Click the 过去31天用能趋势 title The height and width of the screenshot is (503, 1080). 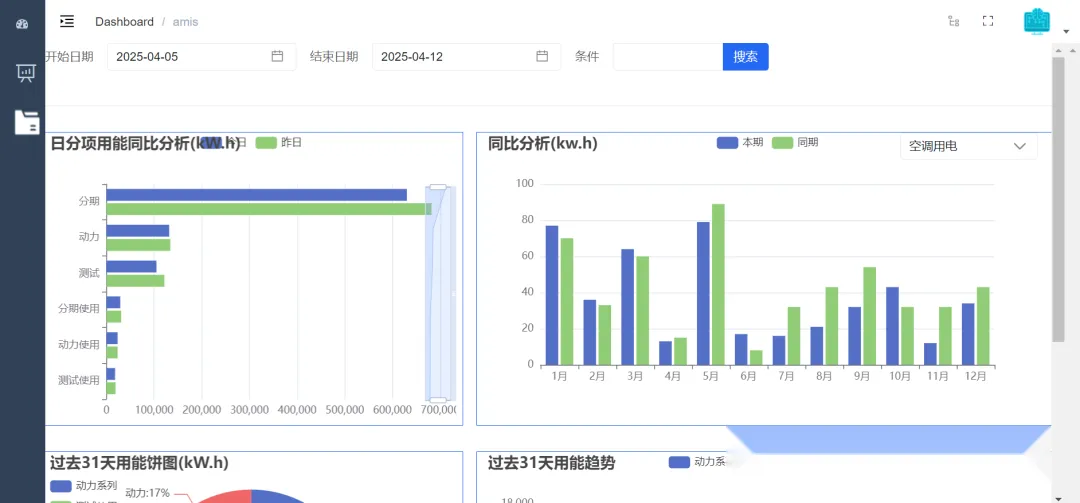tap(551, 463)
